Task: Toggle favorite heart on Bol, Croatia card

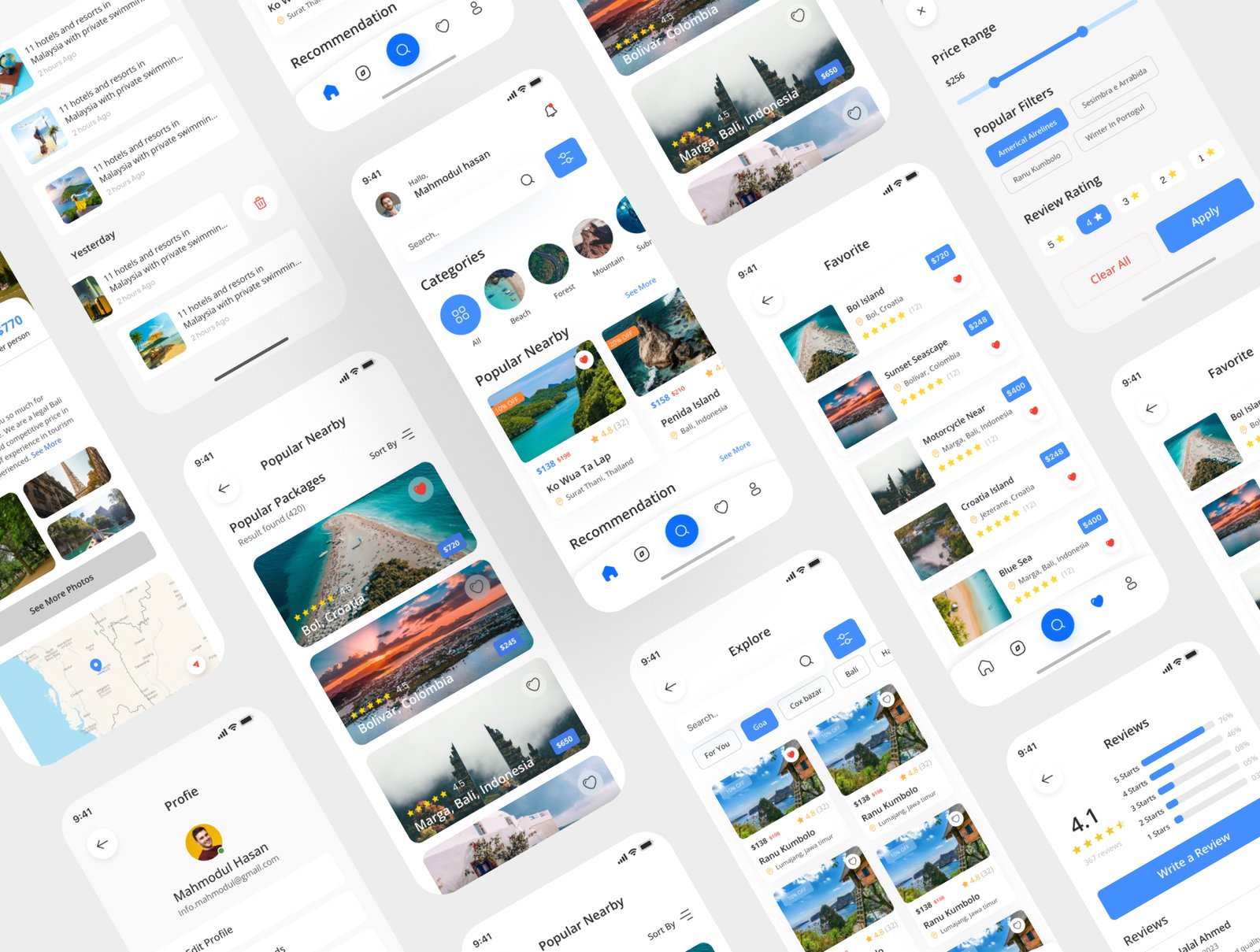Action: point(421,489)
